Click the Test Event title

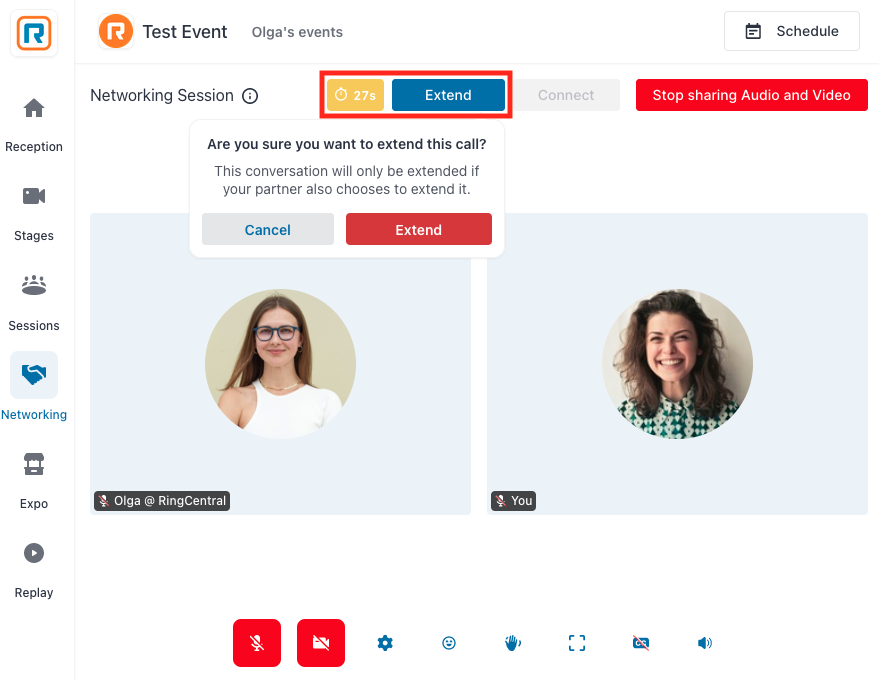185,32
